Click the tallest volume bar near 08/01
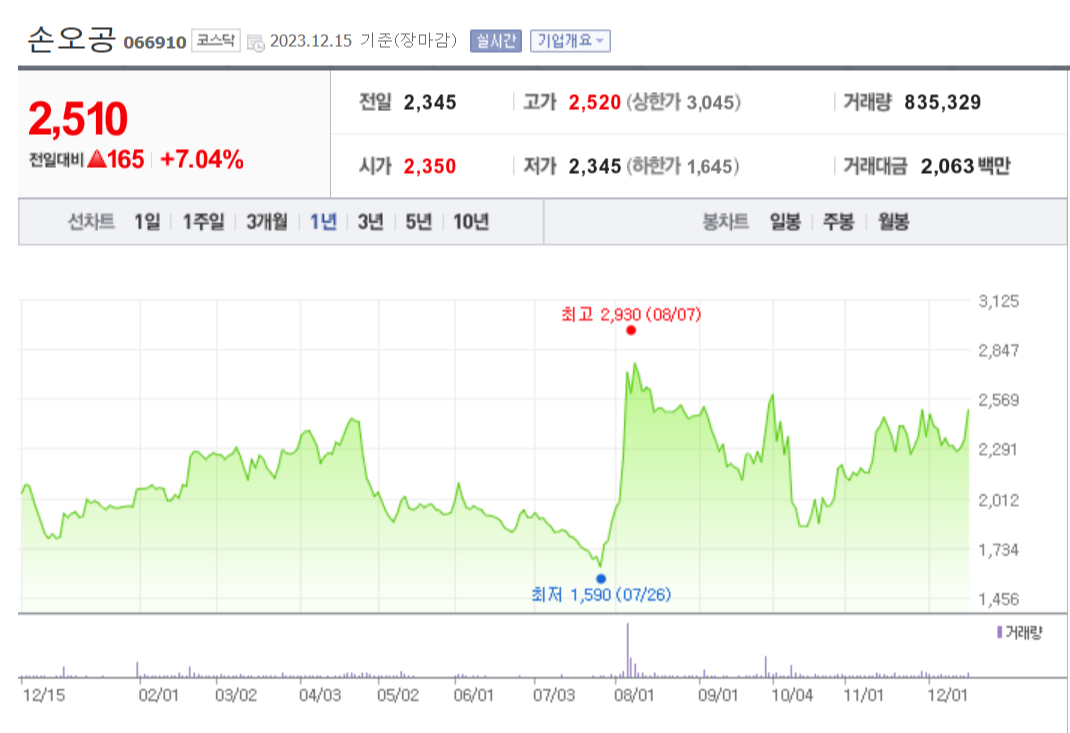This screenshot has width=1070, height=733. tap(628, 650)
